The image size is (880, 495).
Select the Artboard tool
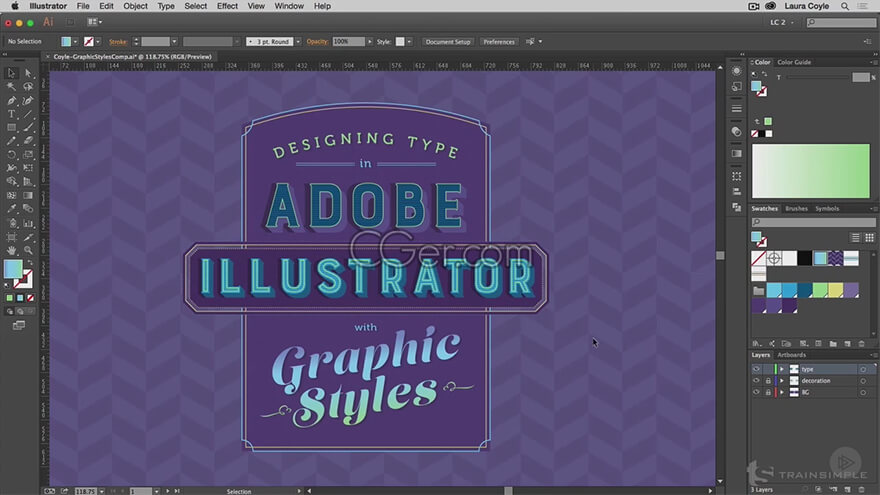11,237
